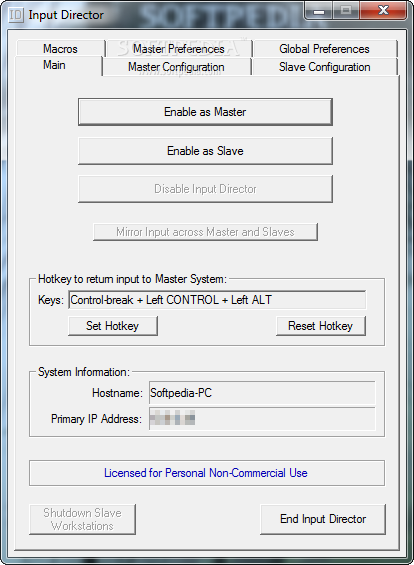Screen dimensions: 414x565
Task: Click the Primary IP Address field
Action: pos(262,419)
